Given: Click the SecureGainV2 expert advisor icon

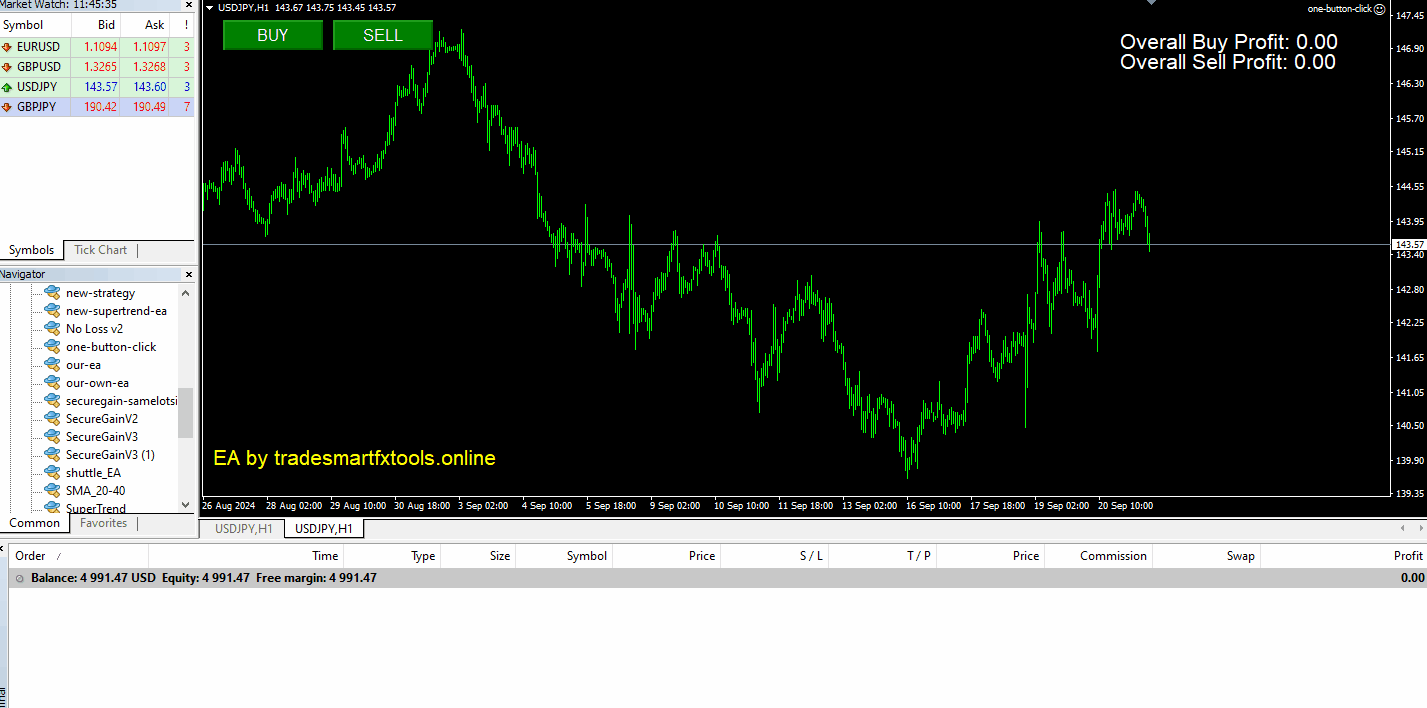Looking at the screenshot, I should click(52, 419).
